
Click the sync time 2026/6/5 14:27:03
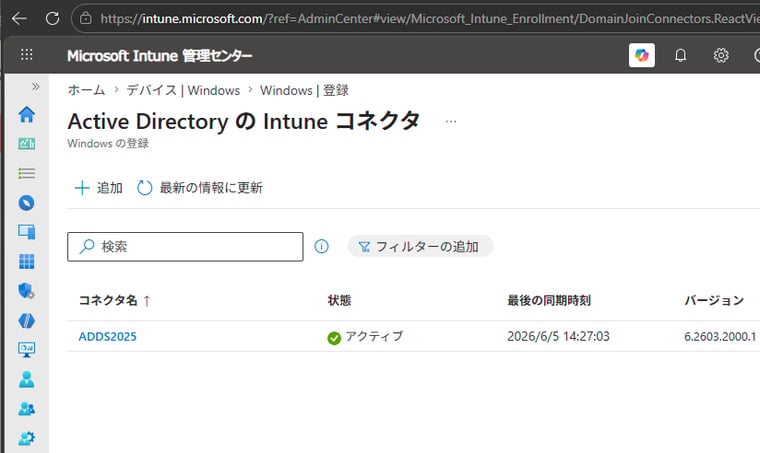pos(558,336)
